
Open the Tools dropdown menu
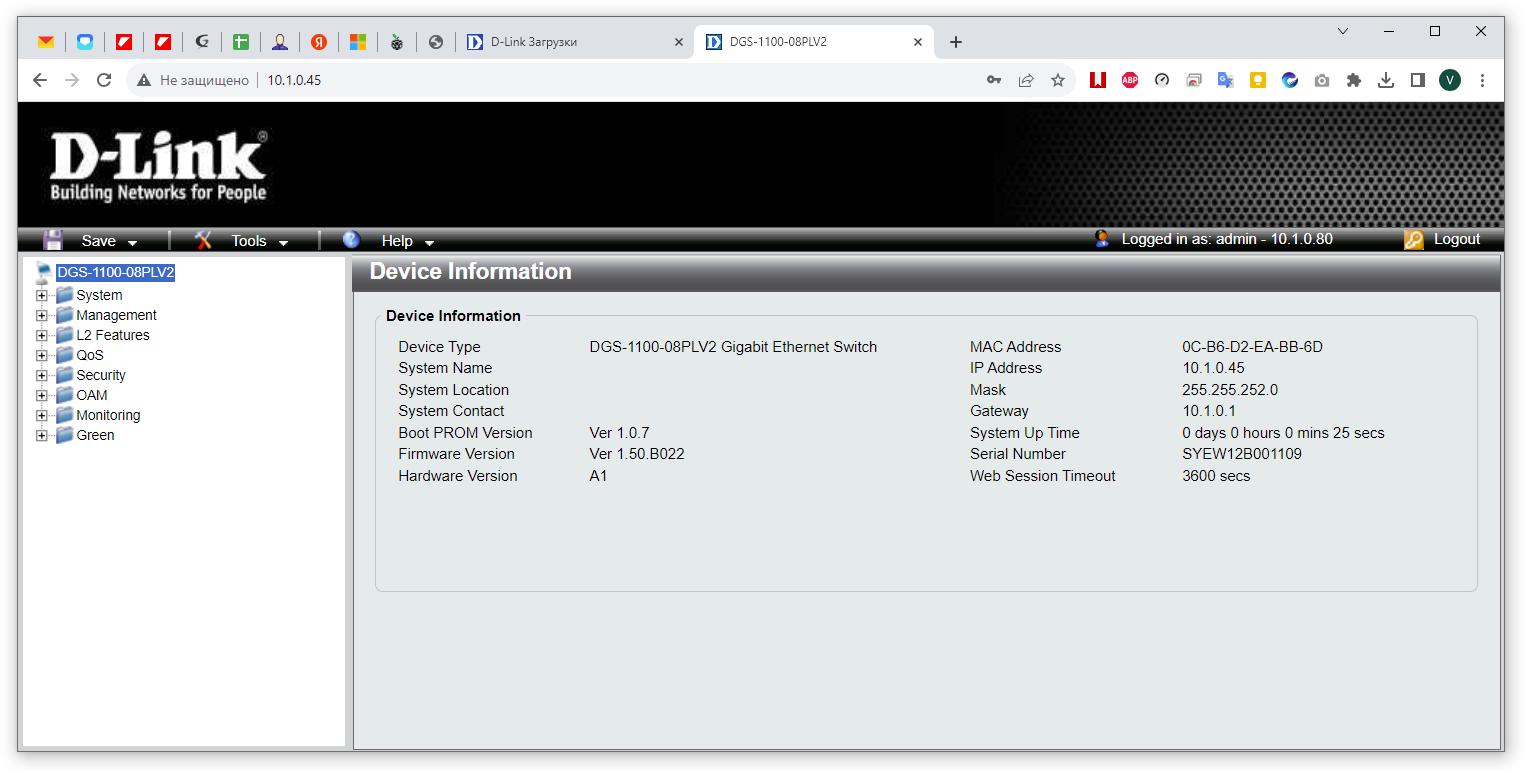[x=259, y=241]
